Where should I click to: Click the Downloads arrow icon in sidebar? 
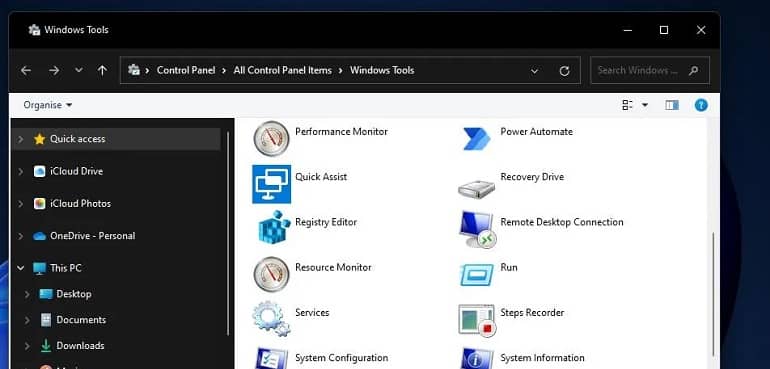(46, 346)
